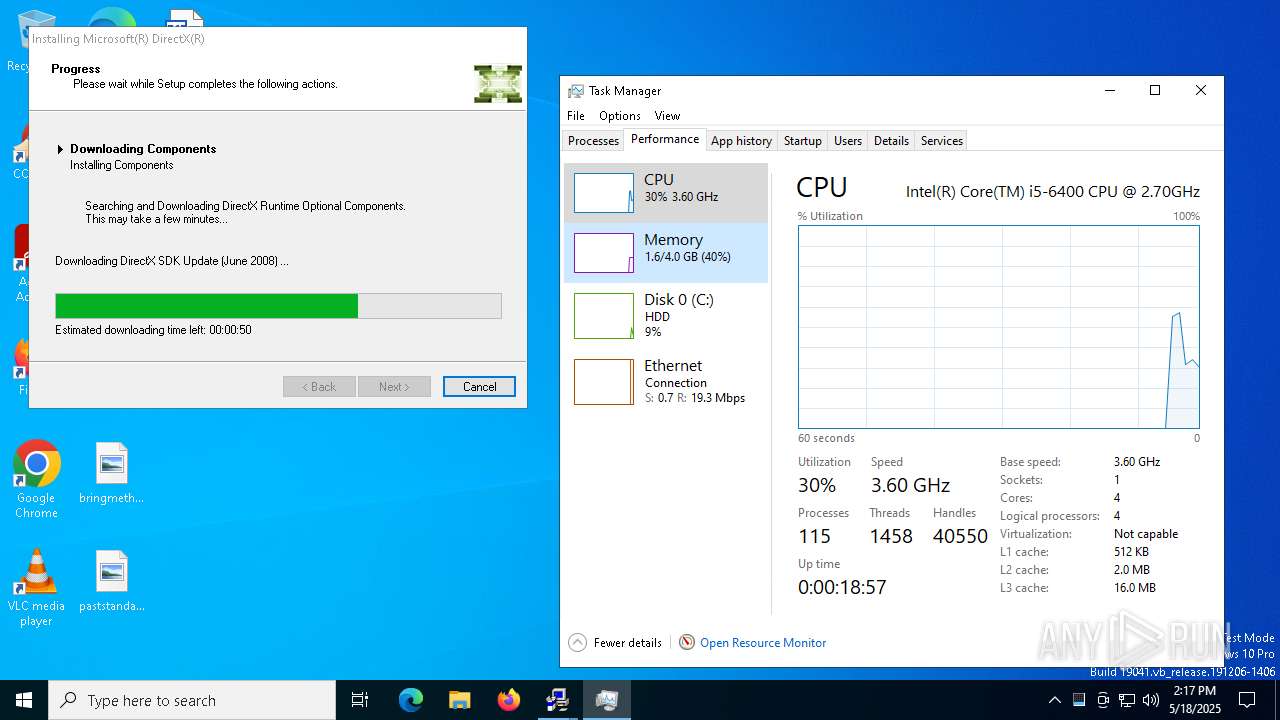Select the Disk 0 (C:) entry
1280x720 pixels.
pos(666,315)
